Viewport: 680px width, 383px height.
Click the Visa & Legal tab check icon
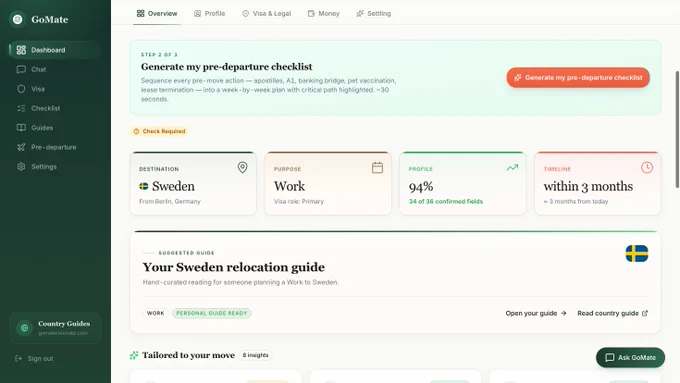245,13
